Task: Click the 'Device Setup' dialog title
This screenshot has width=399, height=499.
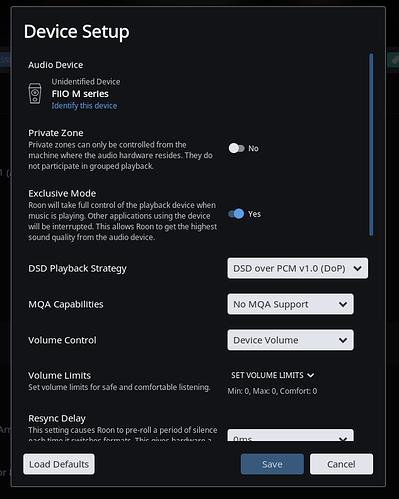Action: tap(77, 32)
